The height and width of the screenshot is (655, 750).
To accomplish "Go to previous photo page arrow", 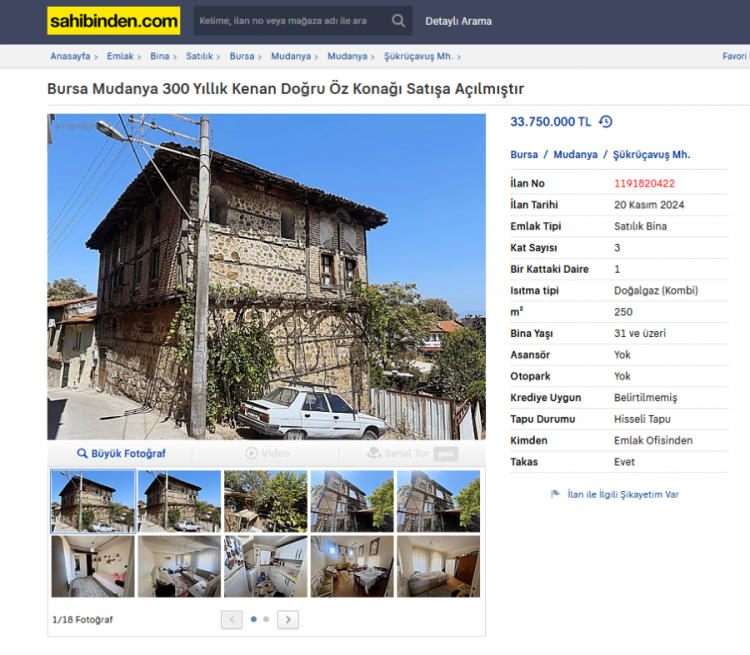I will (x=232, y=620).
